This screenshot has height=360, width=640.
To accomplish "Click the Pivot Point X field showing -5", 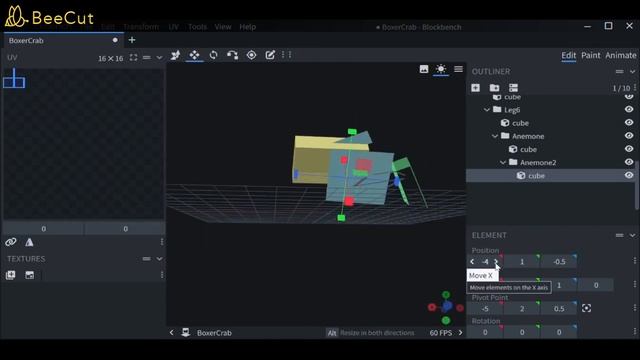I will (485, 309).
